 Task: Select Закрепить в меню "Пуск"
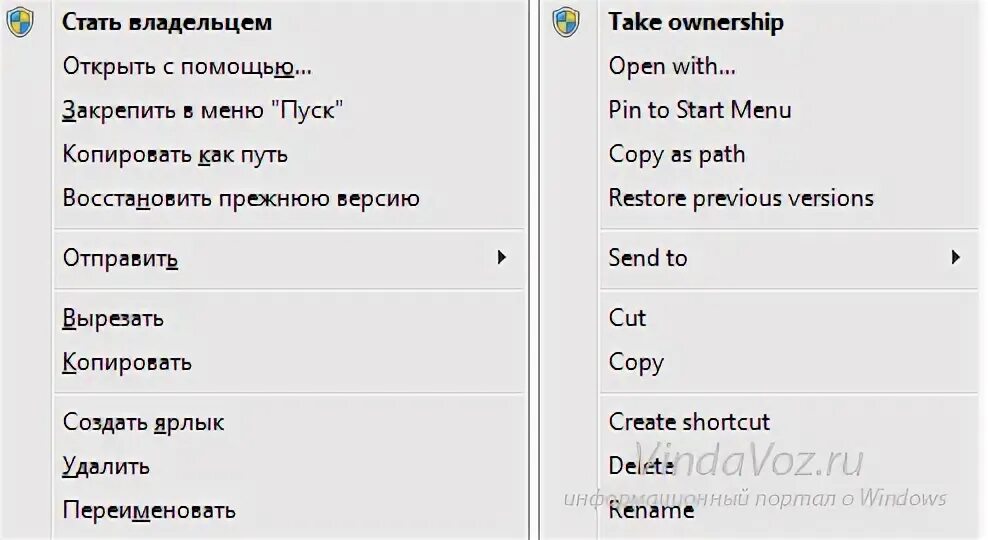[x=203, y=110]
